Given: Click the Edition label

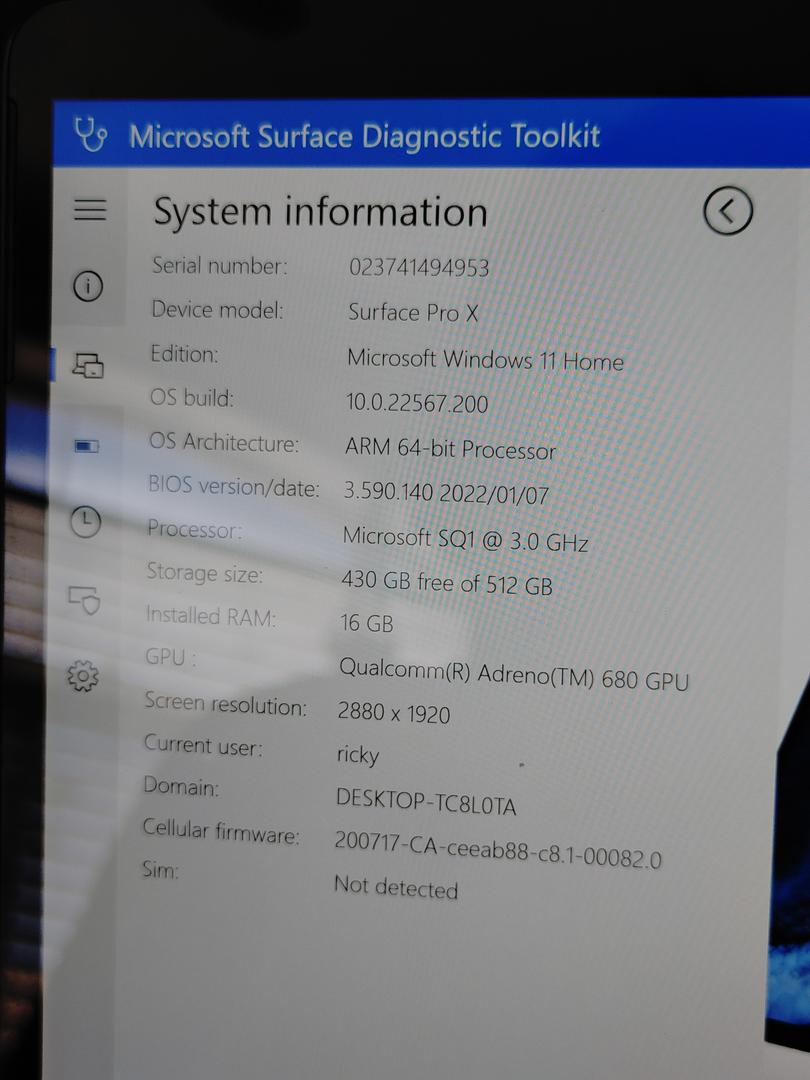Looking at the screenshot, I should pyautogui.click(x=184, y=354).
